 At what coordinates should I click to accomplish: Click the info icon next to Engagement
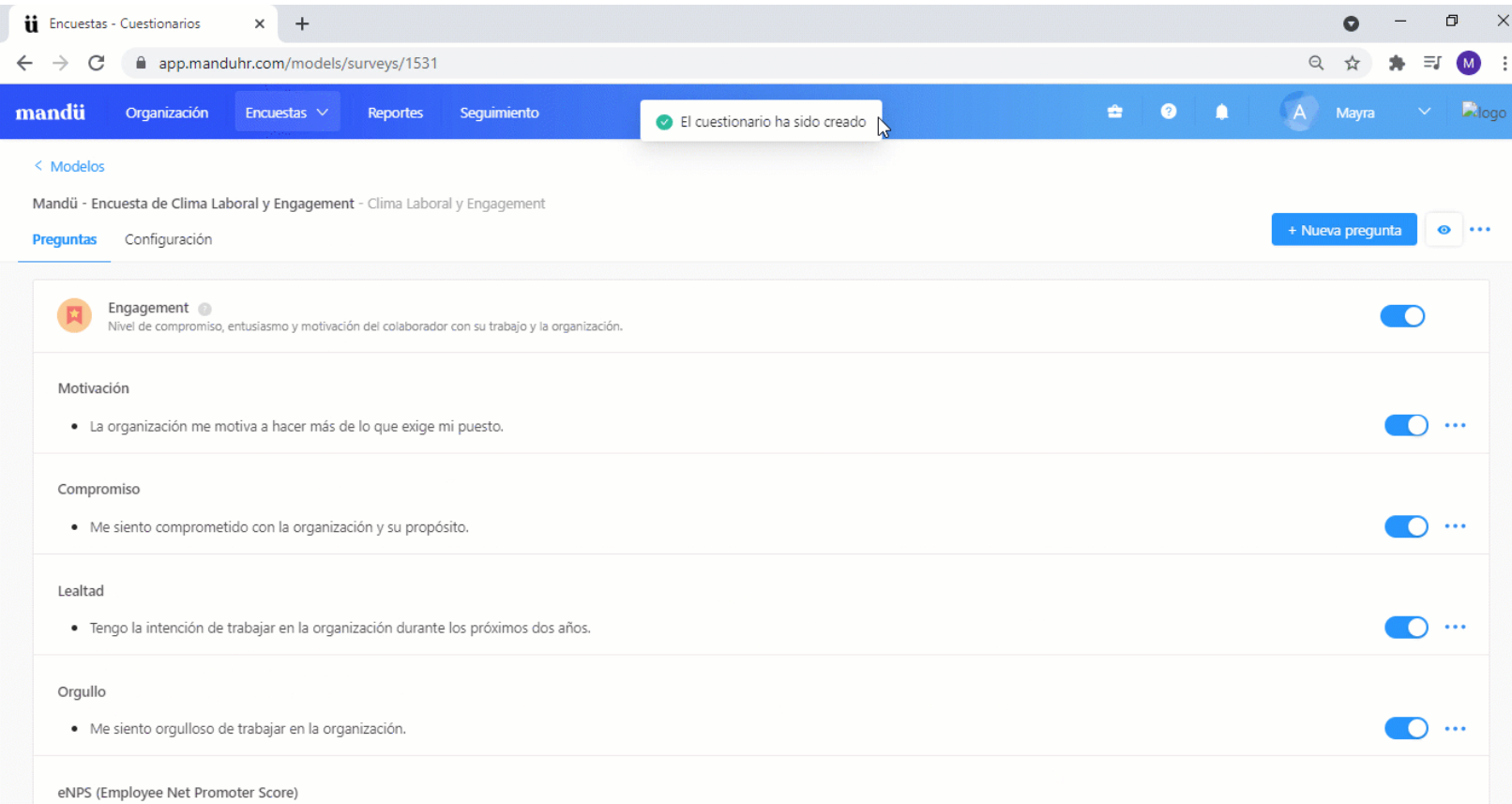(204, 309)
